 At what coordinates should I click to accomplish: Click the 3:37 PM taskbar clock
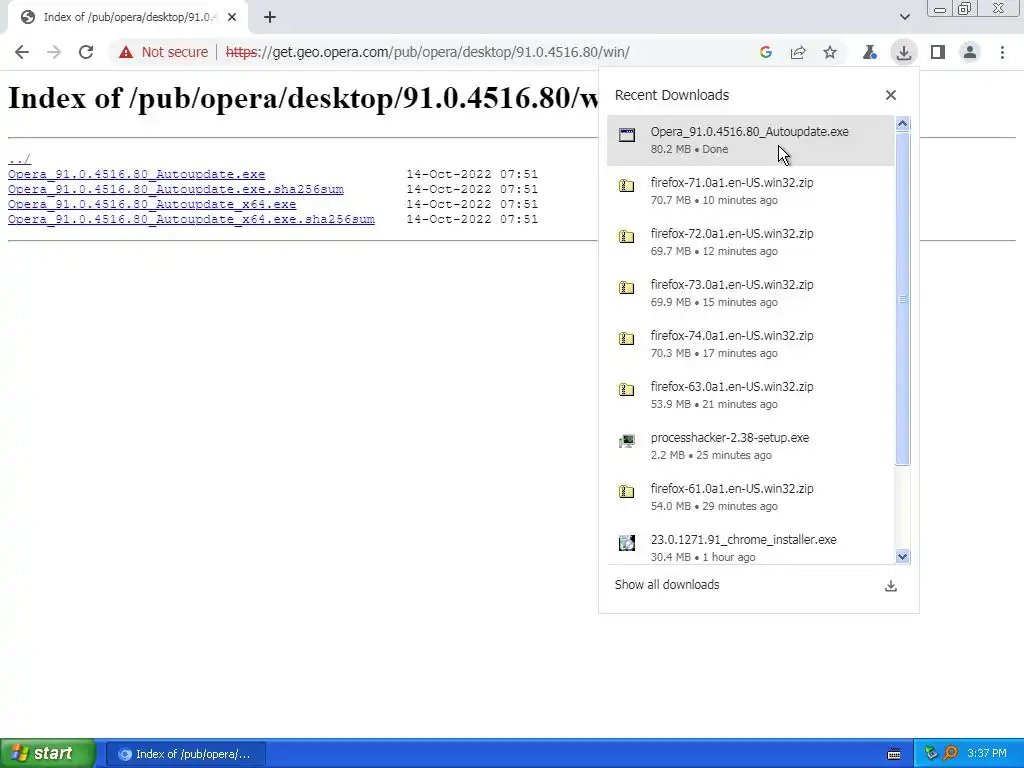pyautogui.click(x=987, y=754)
